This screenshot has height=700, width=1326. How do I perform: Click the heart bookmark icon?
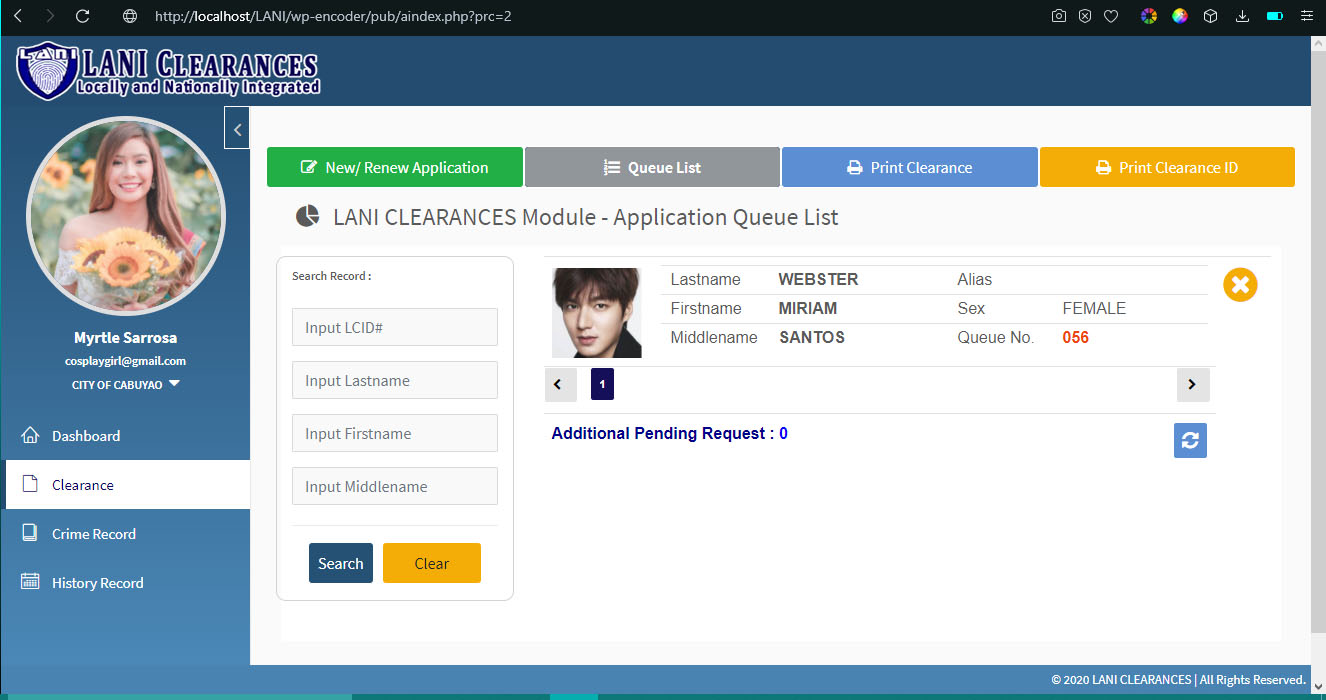point(1111,16)
